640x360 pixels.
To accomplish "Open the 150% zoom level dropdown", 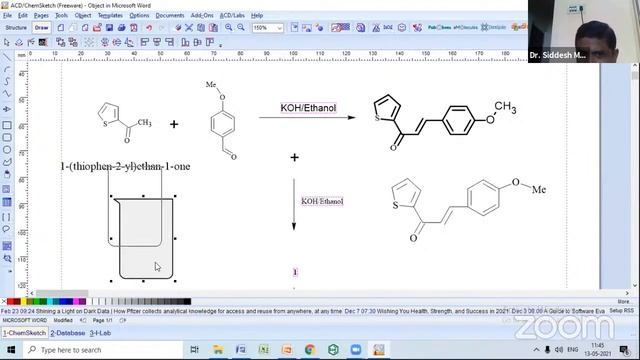I will pyautogui.click(x=280, y=28).
